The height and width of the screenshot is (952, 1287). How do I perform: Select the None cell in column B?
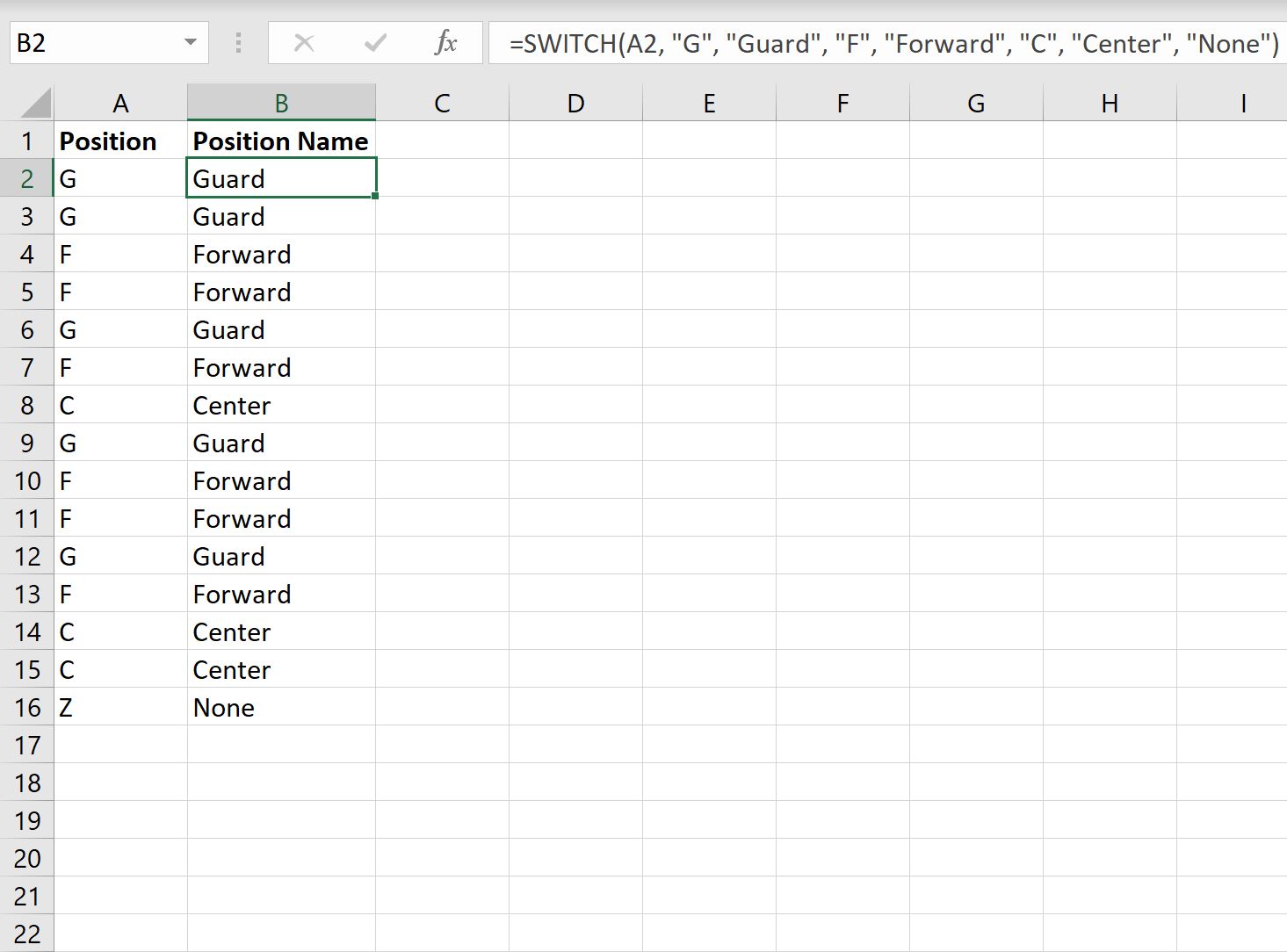tap(279, 707)
